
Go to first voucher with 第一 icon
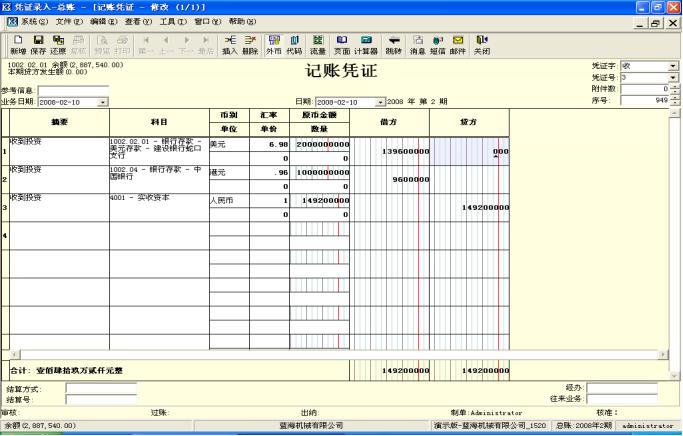tap(146, 45)
